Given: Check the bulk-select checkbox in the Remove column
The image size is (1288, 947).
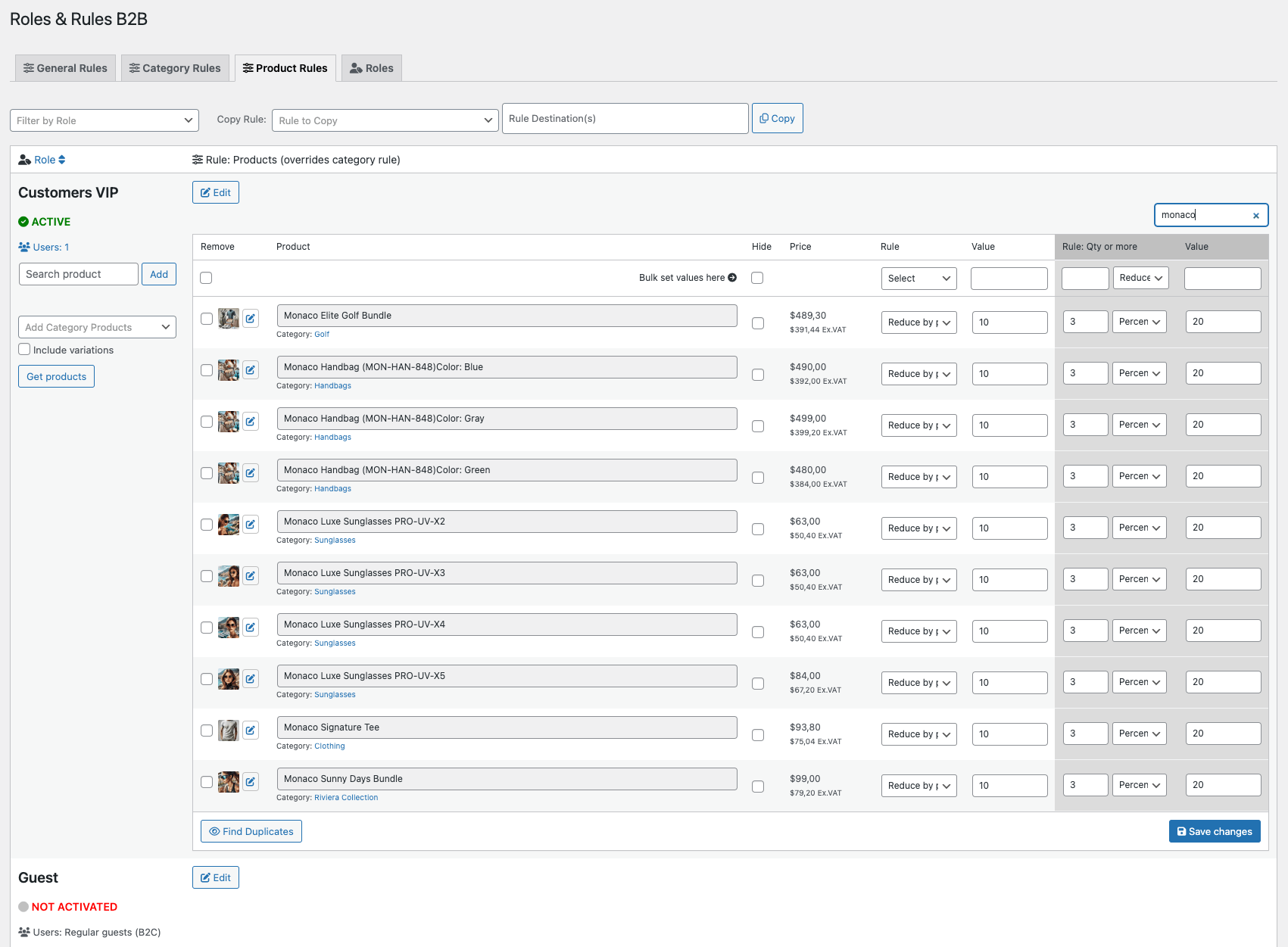Looking at the screenshot, I should [206, 278].
